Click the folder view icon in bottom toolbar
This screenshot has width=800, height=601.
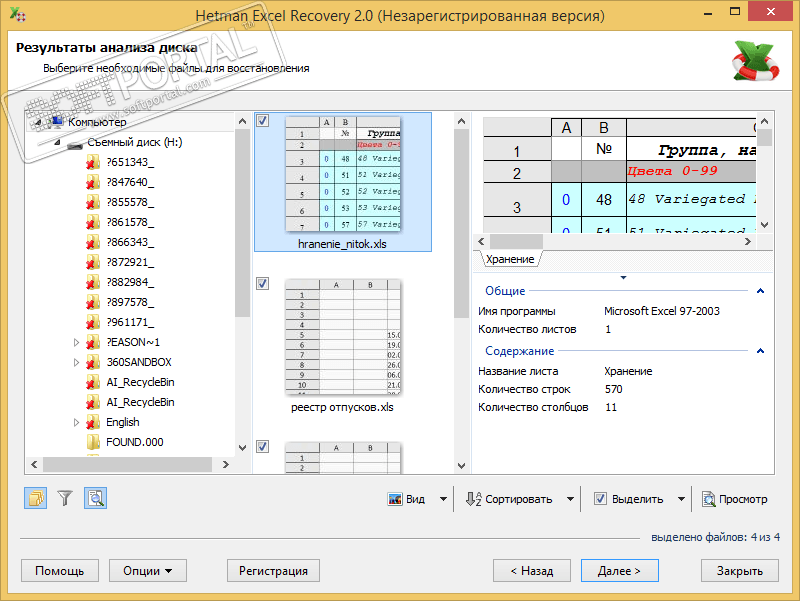[36, 498]
